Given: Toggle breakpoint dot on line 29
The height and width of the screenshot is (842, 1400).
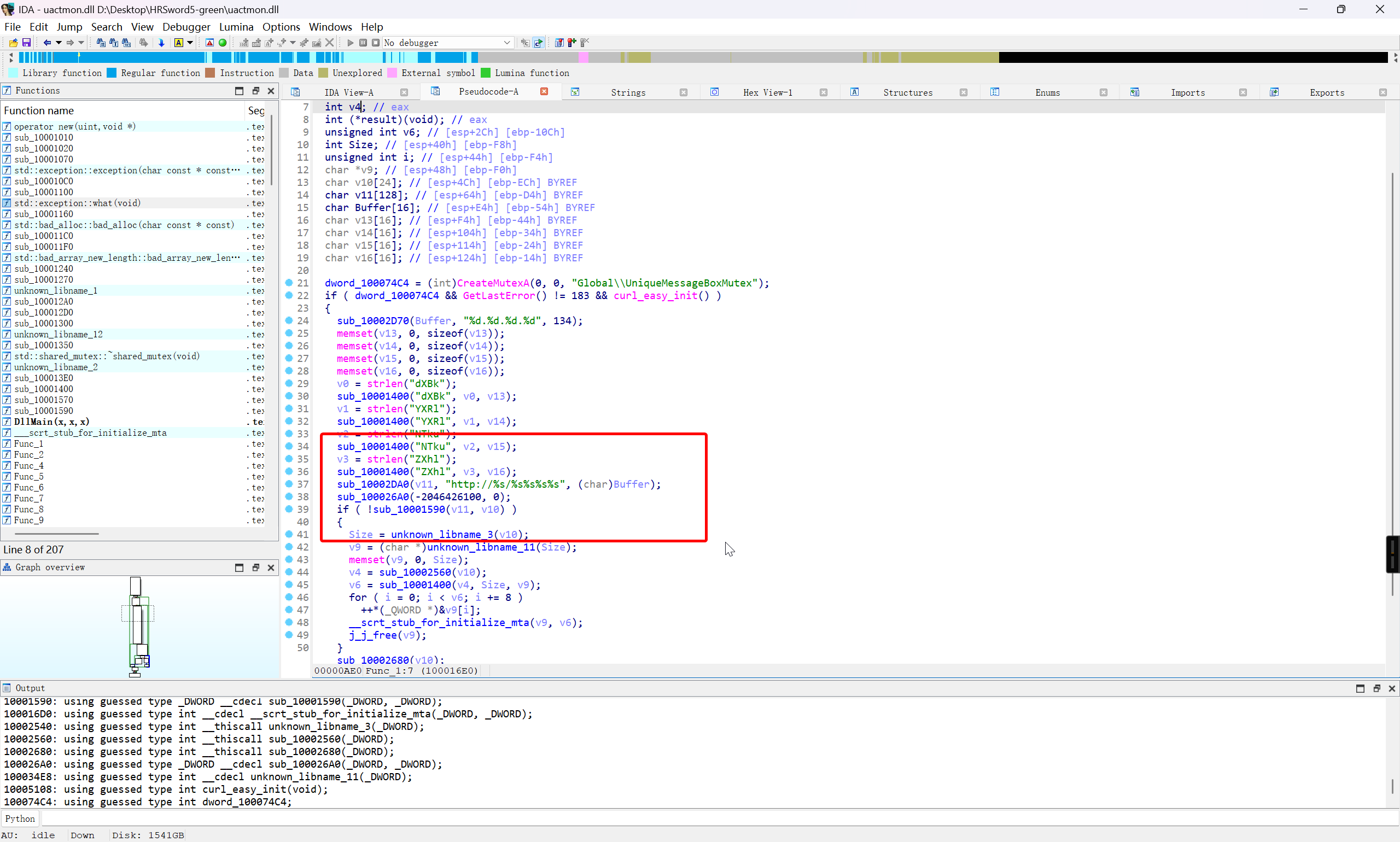Looking at the screenshot, I should click(289, 384).
